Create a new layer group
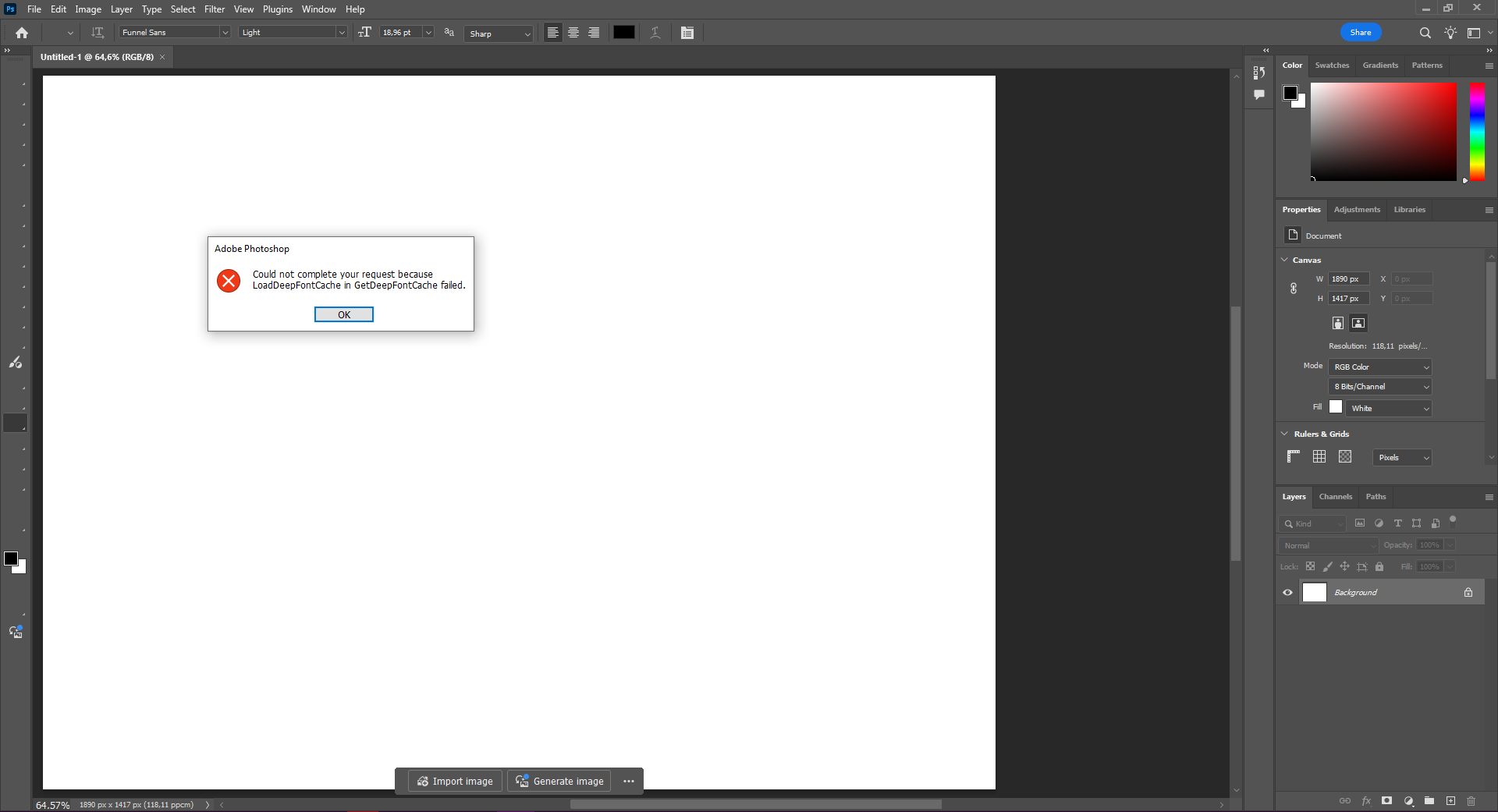The image size is (1498, 812). (x=1429, y=801)
